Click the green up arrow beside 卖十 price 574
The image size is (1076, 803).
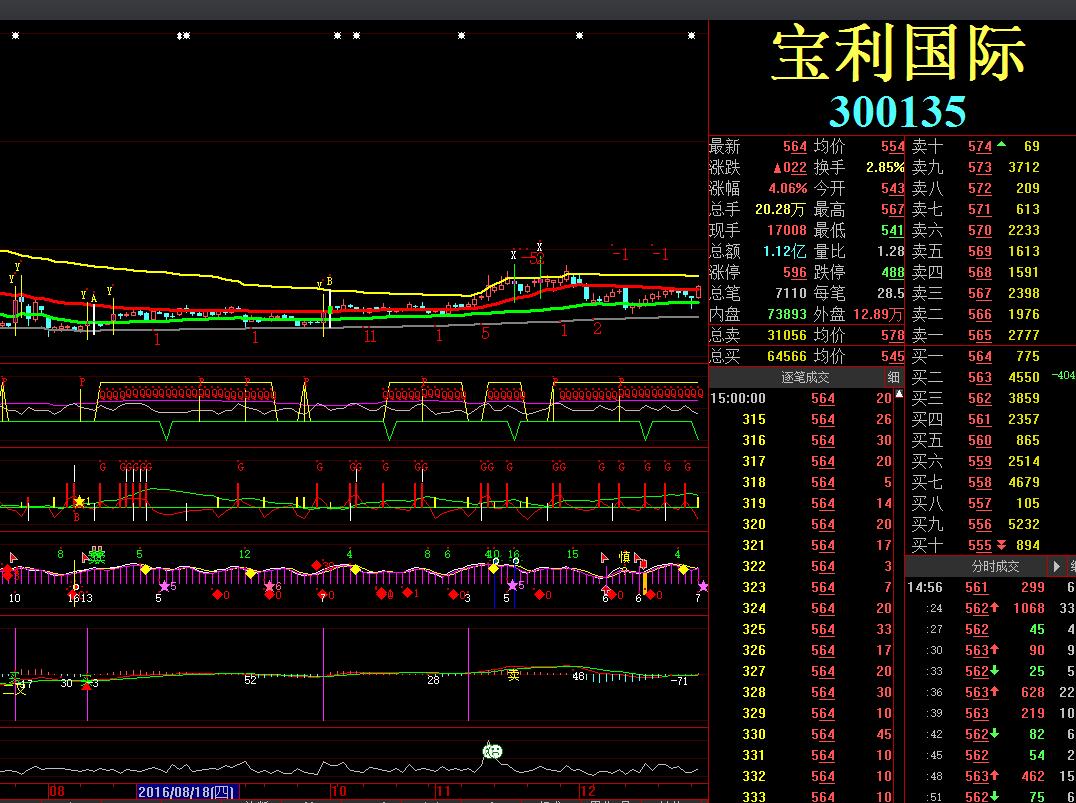pyautogui.click(x=1001, y=144)
